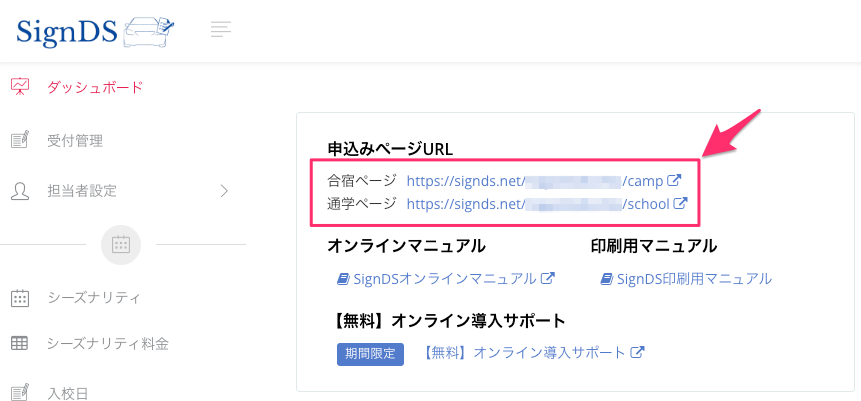This screenshot has width=861, height=401.
Task: Select シーズナリティ料金 in sidebar
Action: click(108, 344)
